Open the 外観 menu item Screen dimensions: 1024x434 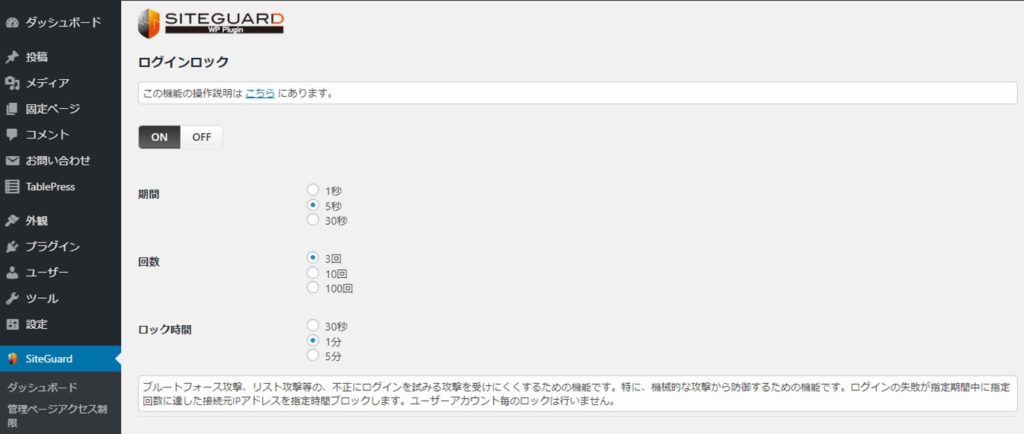pyautogui.click(x=60, y=221)
